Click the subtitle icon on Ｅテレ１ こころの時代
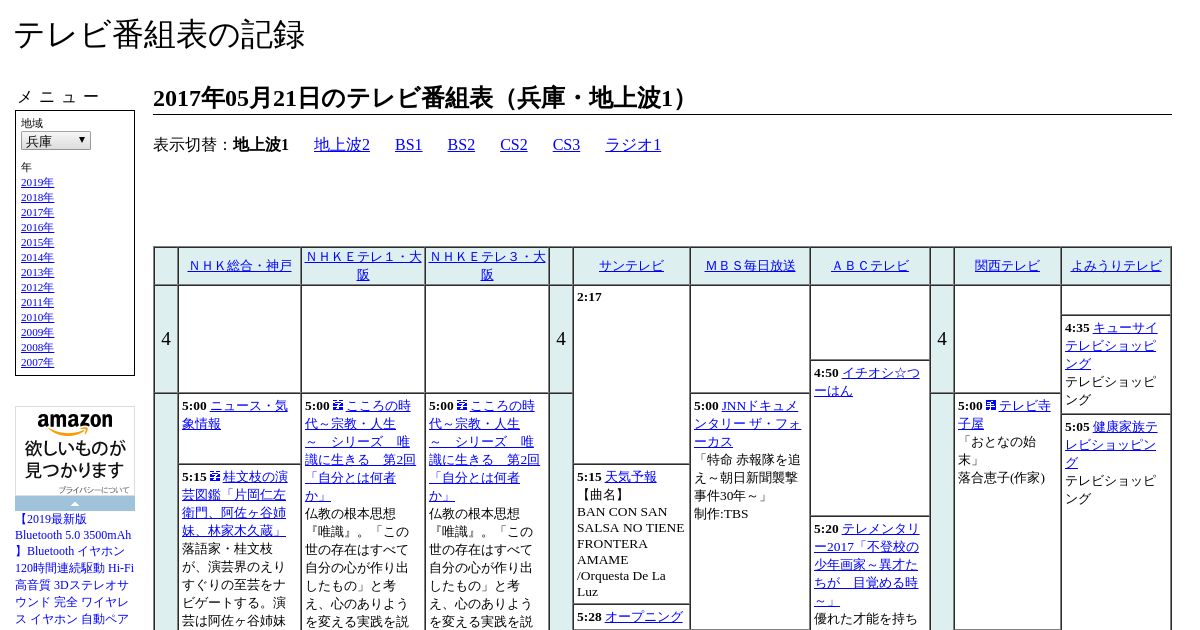The image size is (1200, 630). coord(338,406)
